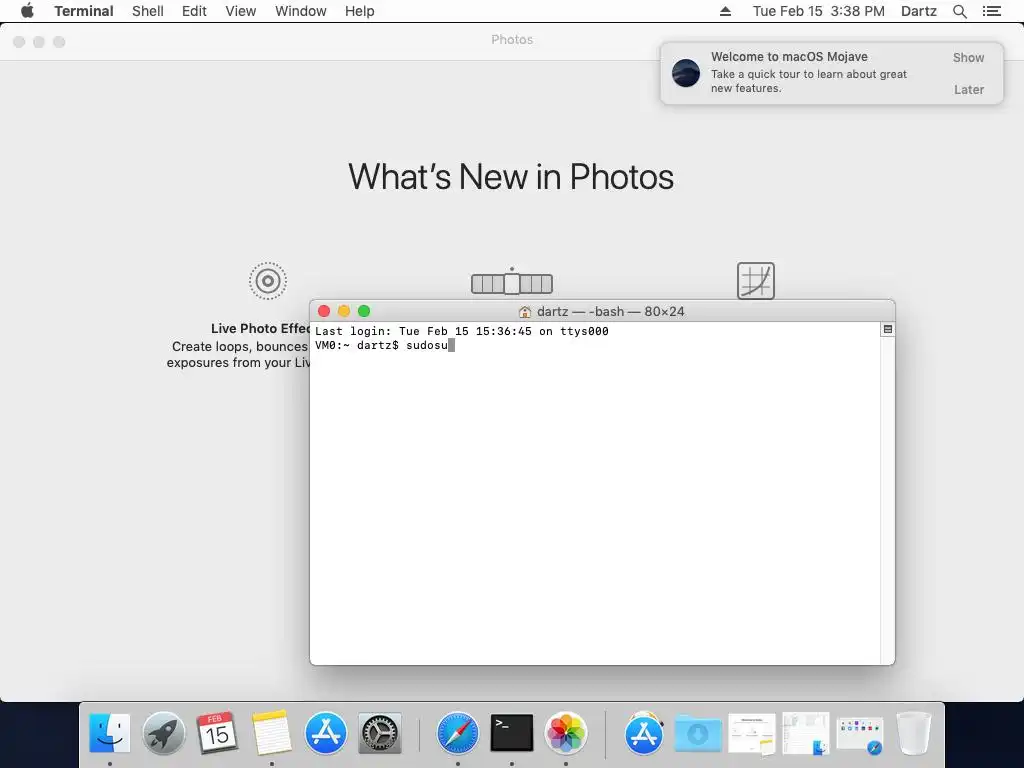Restore the minimized Notes window thumbnail

click(752, 733)
